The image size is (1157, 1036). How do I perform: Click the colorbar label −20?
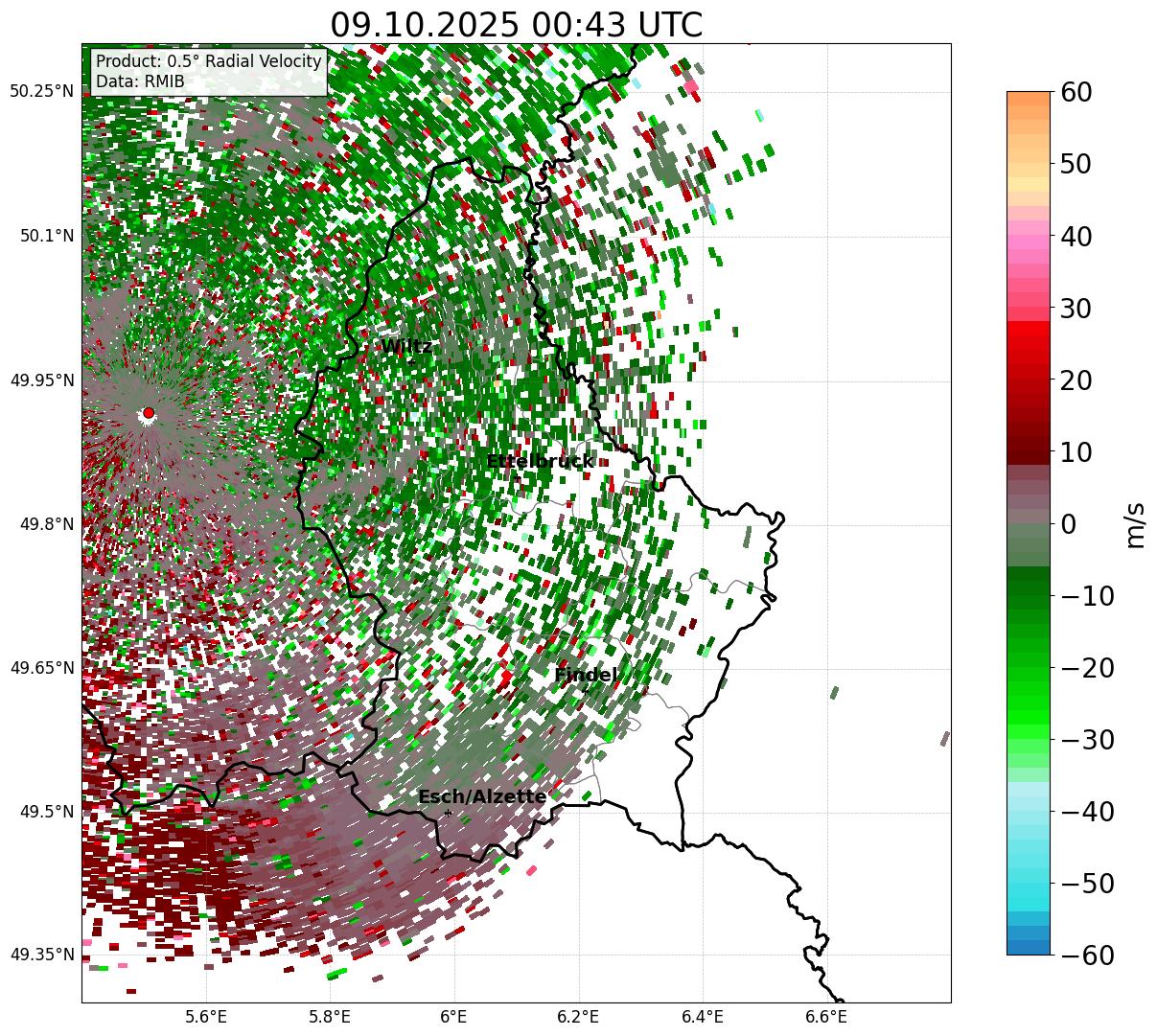coord(1086,667)
